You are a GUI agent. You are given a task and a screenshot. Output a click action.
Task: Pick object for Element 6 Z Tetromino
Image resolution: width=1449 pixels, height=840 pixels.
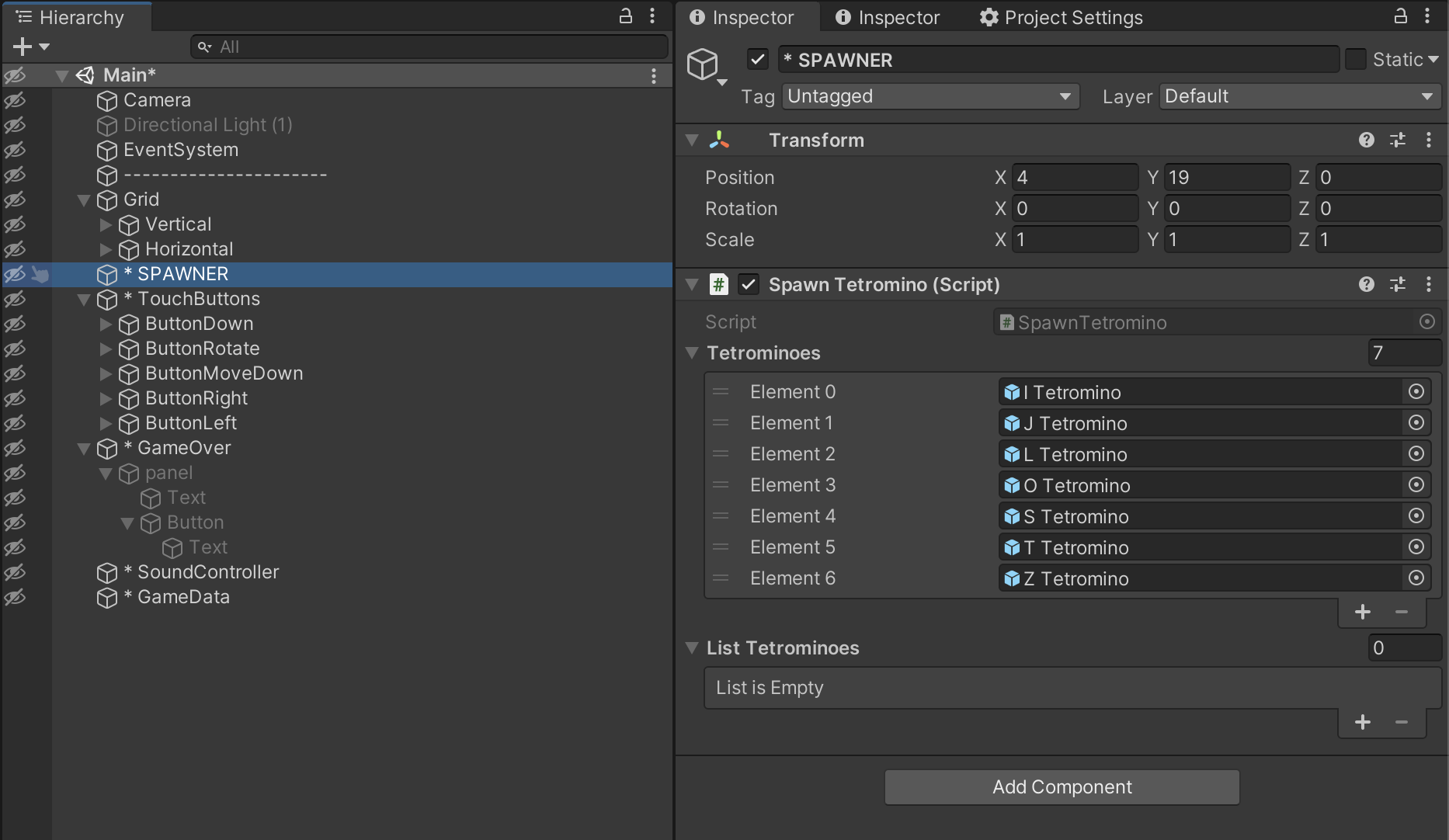pyautogui.click(x=1416, y=578)
